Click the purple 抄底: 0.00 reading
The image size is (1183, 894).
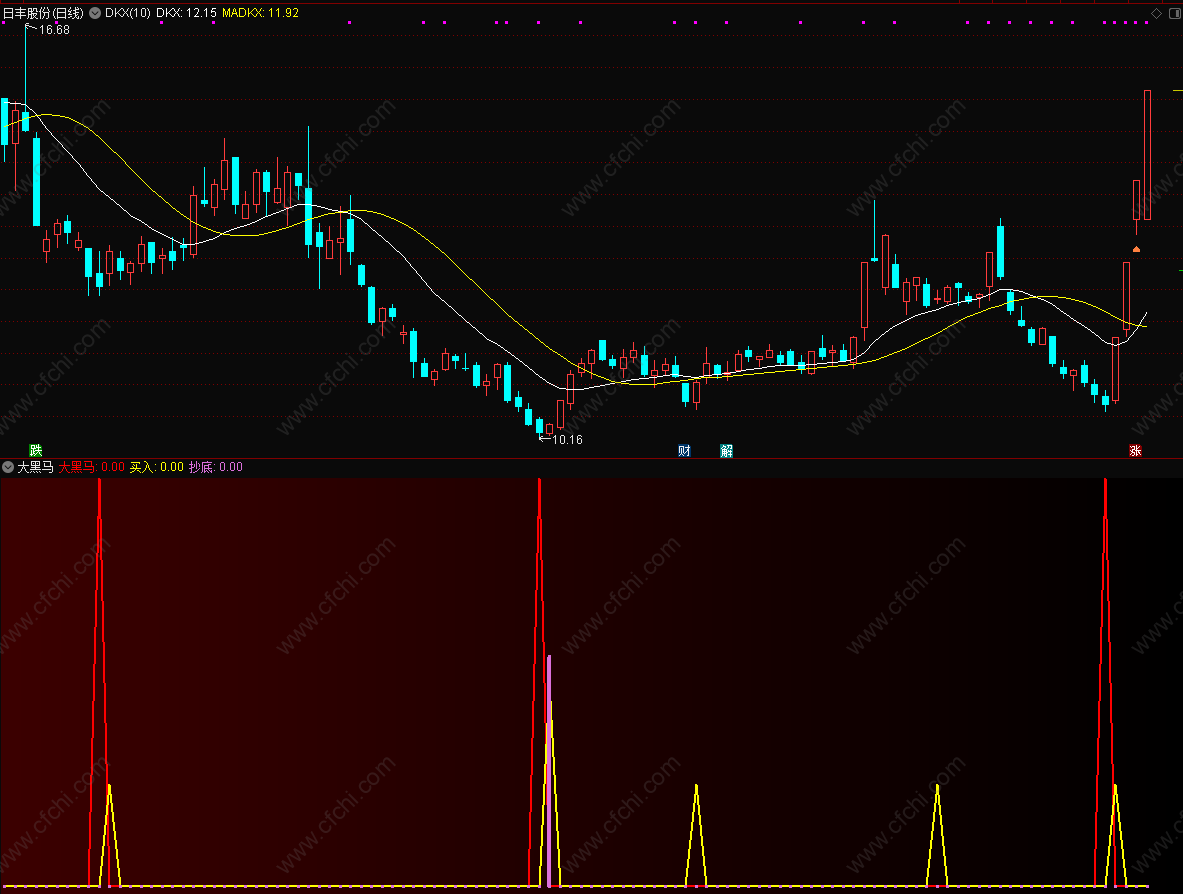[216, 467]
